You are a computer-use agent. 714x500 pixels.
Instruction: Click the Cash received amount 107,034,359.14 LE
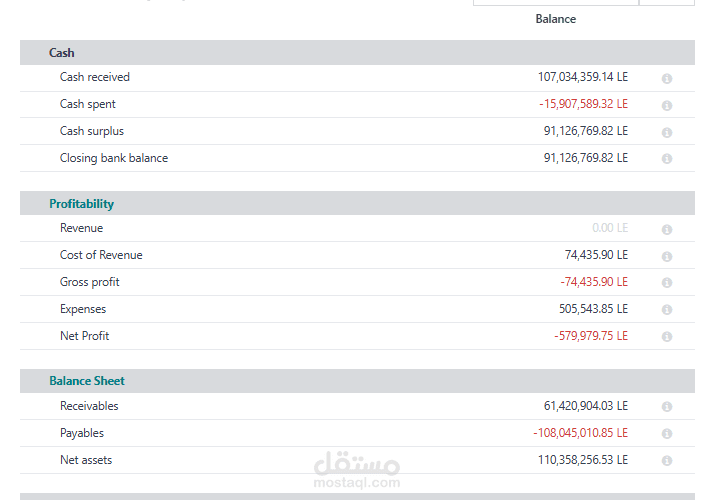582,77
